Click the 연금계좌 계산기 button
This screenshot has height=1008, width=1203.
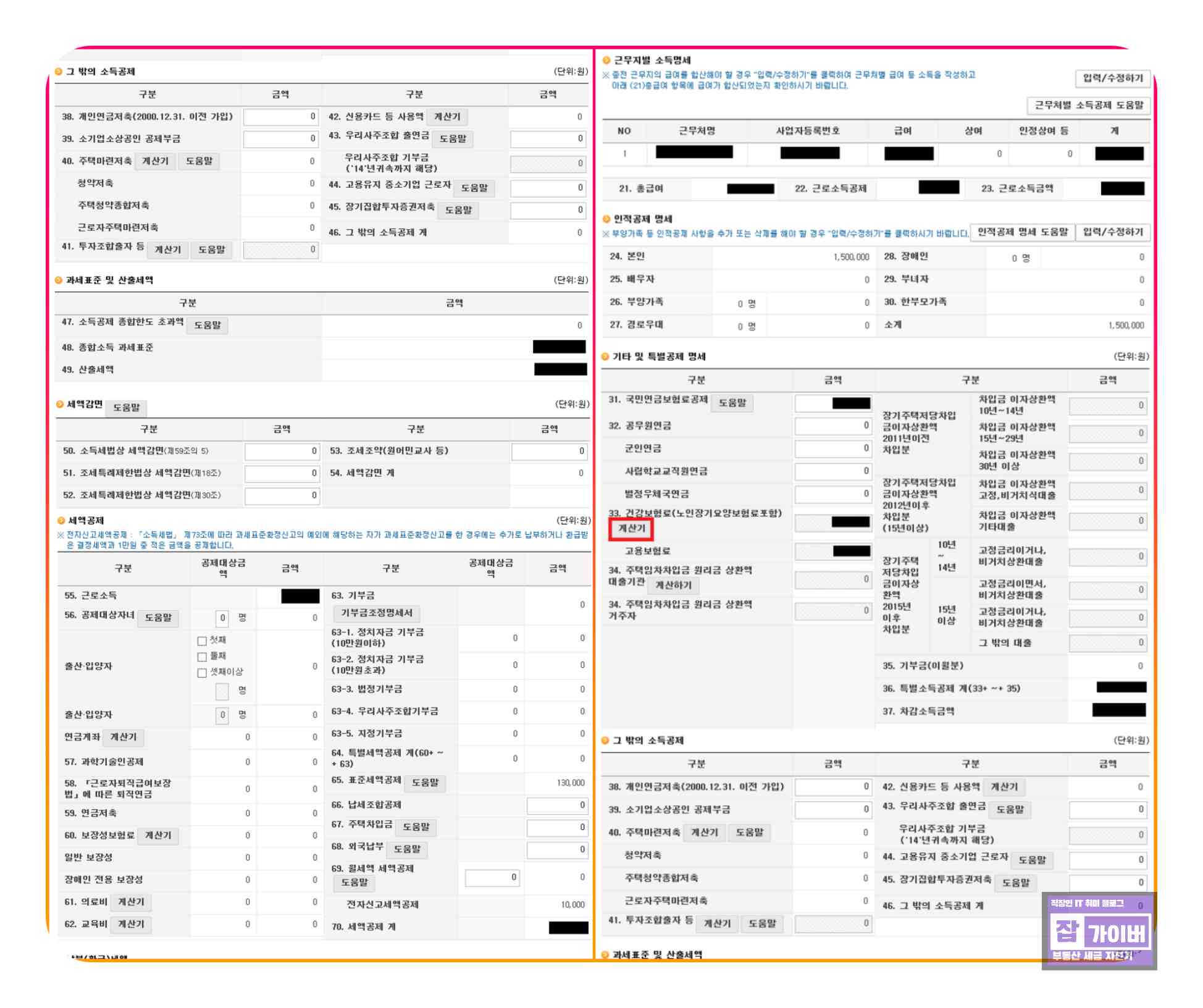click(x=123, y=737)
